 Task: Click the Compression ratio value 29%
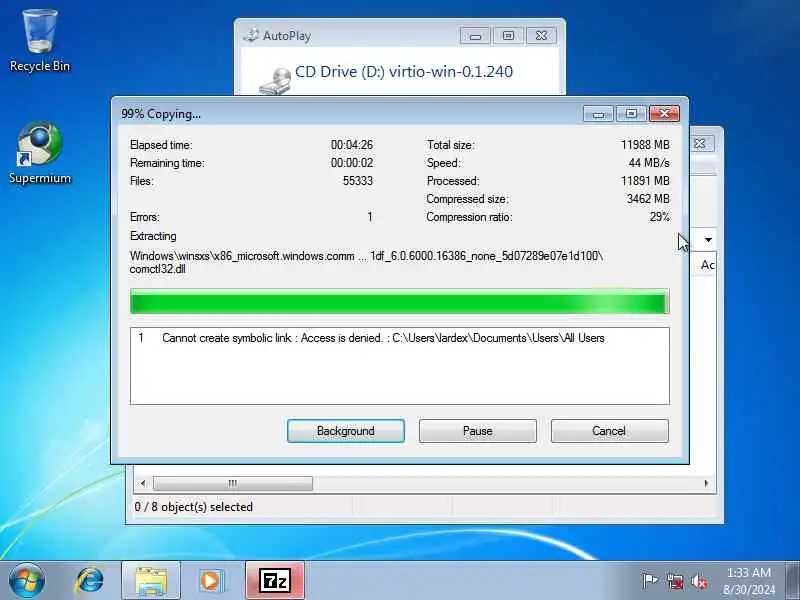(x=660, y=217)
